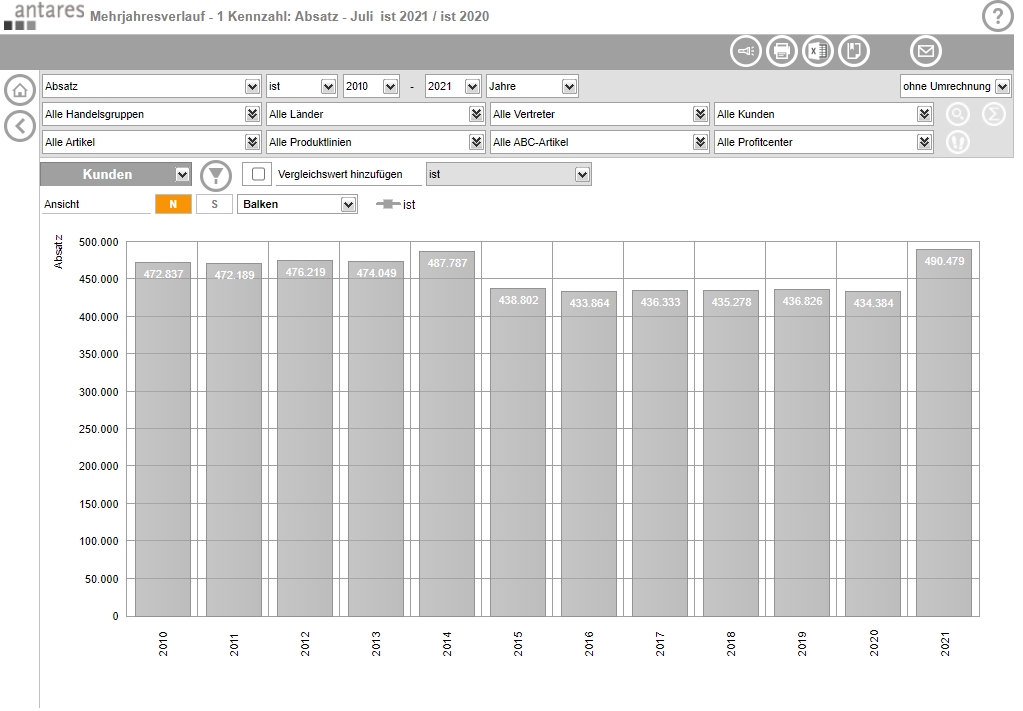Image resolution: width=1023 pixels, height=711 pixels.
Task: Export the chart to Excel
Action: tap(818, 51)
